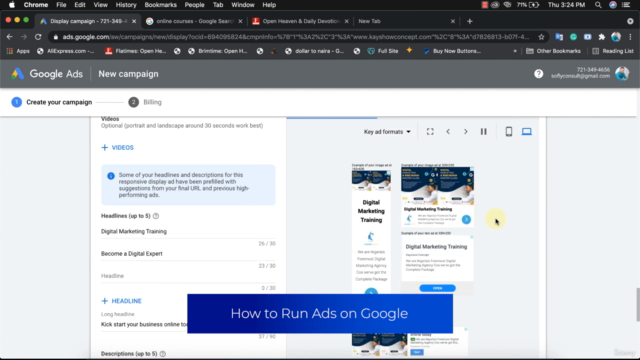Screen dimensions: 640x360
Task: Click the browser forward arrow
Action: point(24,37)
